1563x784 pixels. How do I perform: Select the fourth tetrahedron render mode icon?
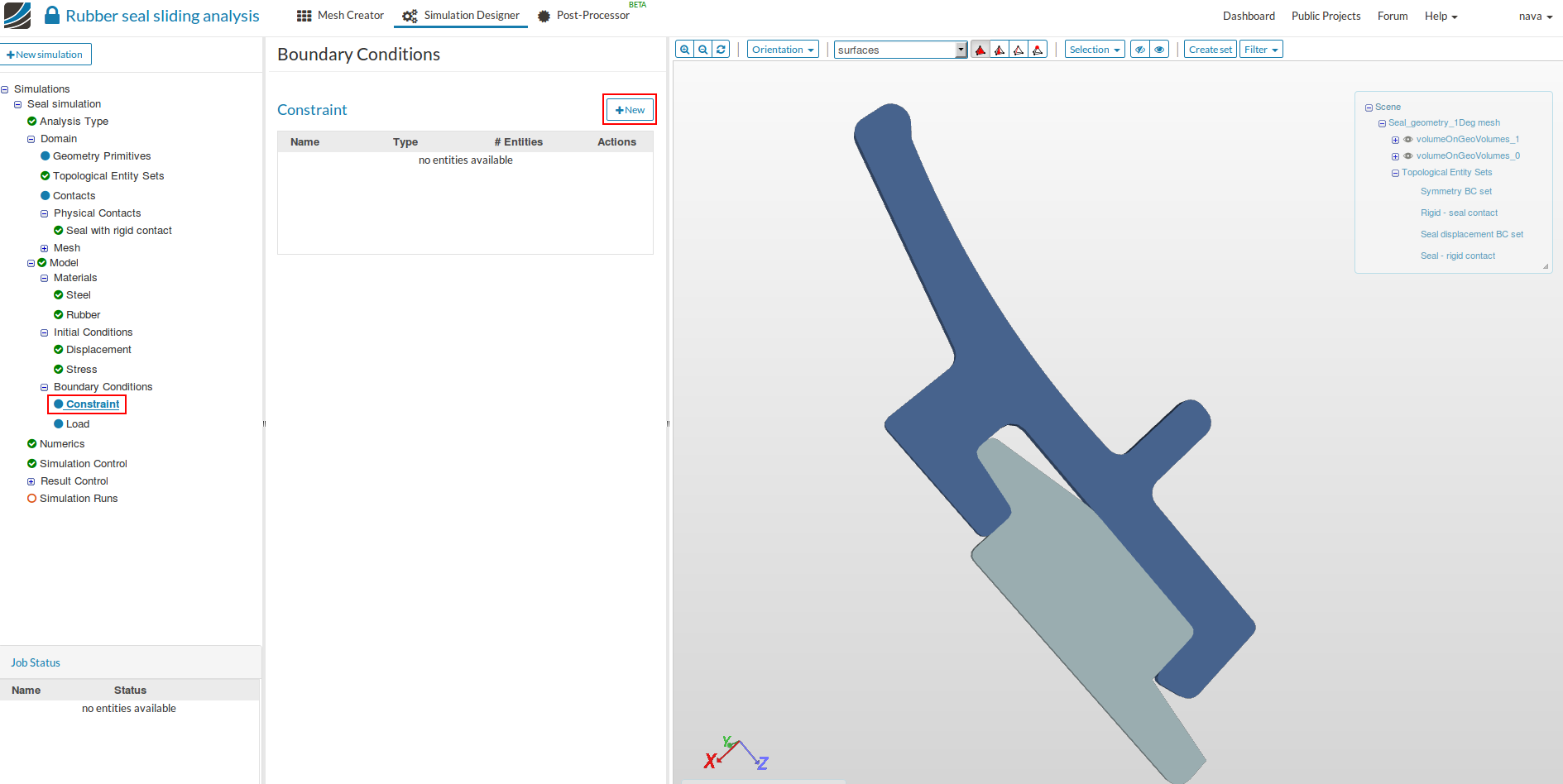tap(1038, 50)
